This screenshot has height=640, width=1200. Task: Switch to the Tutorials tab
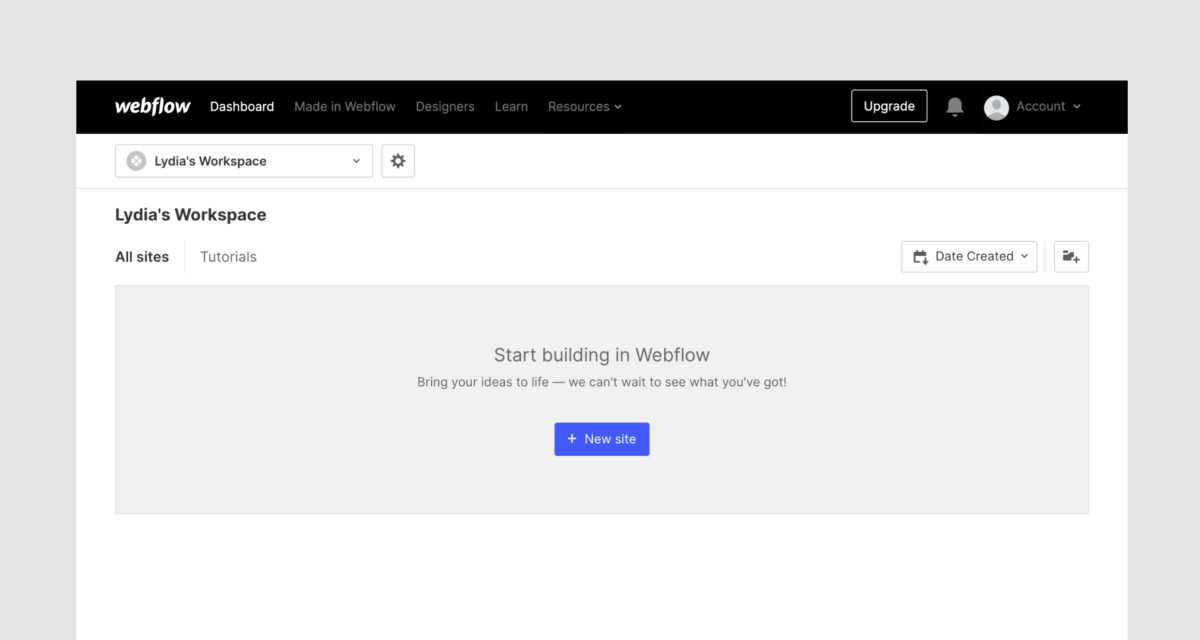(228, 256)
